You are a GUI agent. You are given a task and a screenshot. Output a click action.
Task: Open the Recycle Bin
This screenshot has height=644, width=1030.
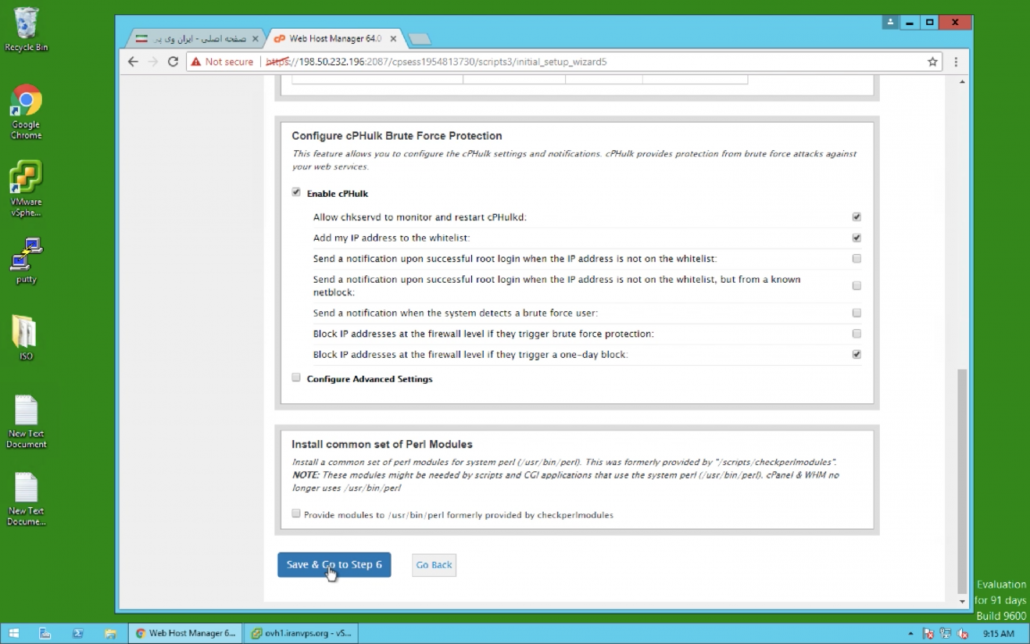tap(26, 28)
